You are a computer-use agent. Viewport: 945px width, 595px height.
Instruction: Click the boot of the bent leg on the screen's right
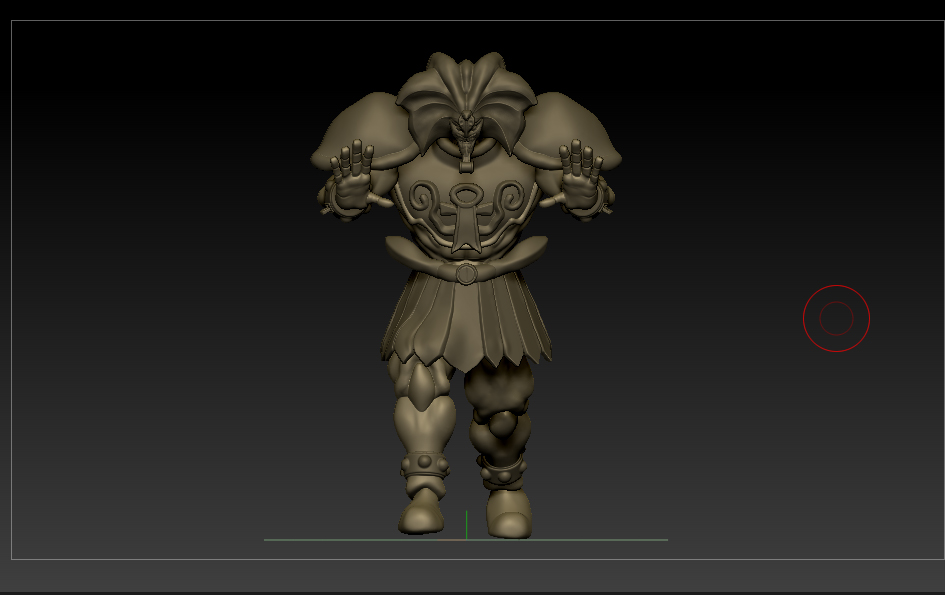click(x=509, y=514)
